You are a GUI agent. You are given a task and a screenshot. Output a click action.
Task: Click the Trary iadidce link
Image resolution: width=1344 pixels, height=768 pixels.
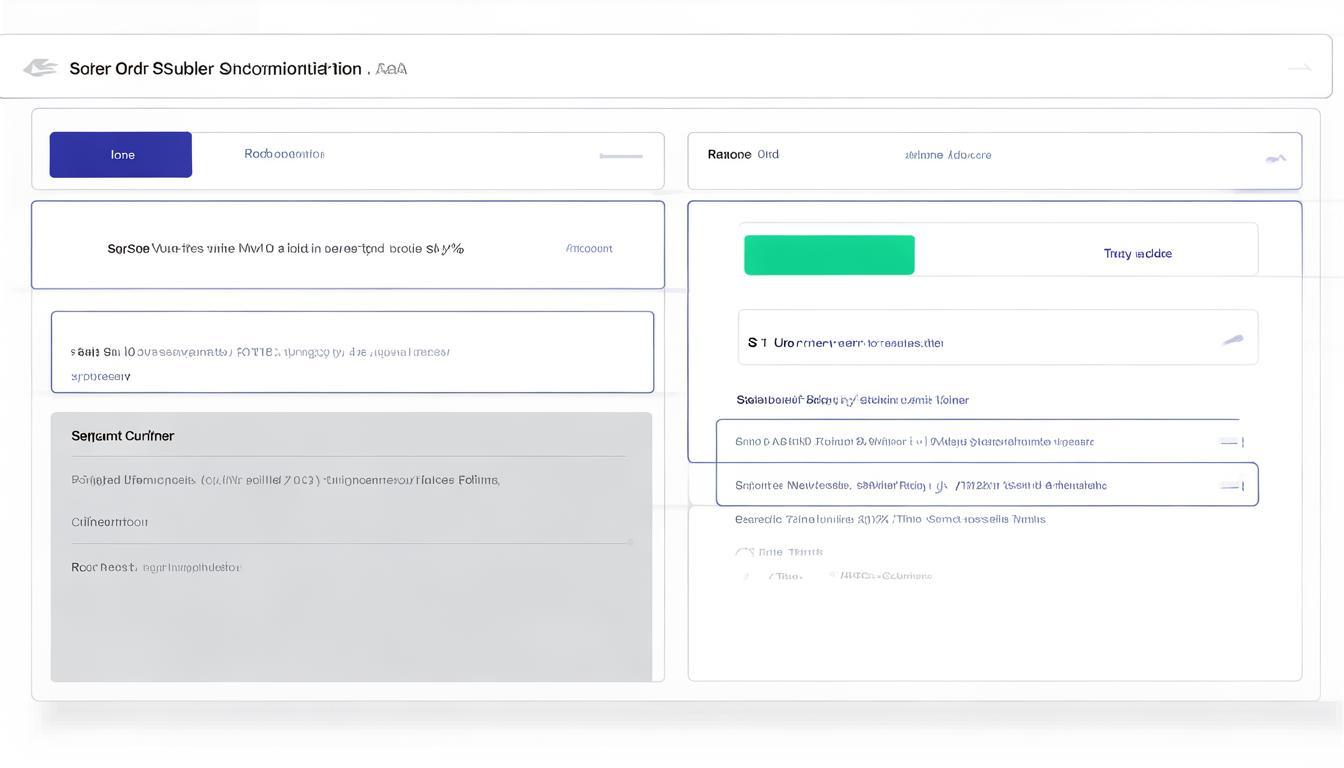1137,254
